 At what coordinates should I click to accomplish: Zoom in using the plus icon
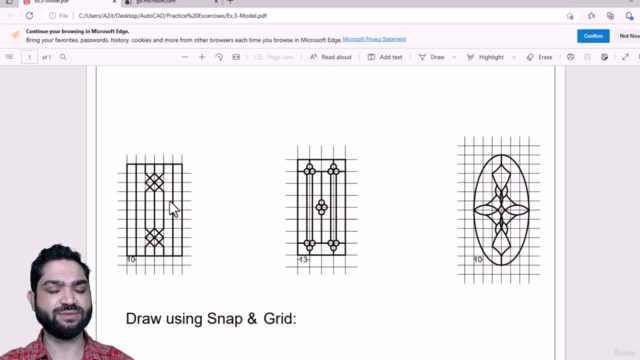pyautogui.click(x=202, y=57)
